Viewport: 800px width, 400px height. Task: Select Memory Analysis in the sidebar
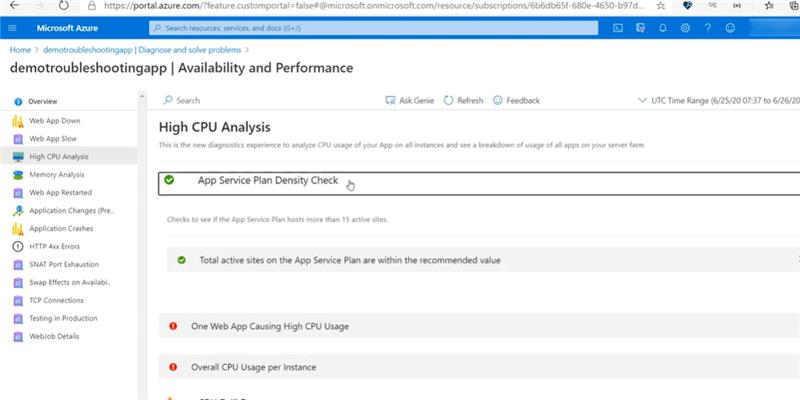pyautogui.click(x=57, y=174)
